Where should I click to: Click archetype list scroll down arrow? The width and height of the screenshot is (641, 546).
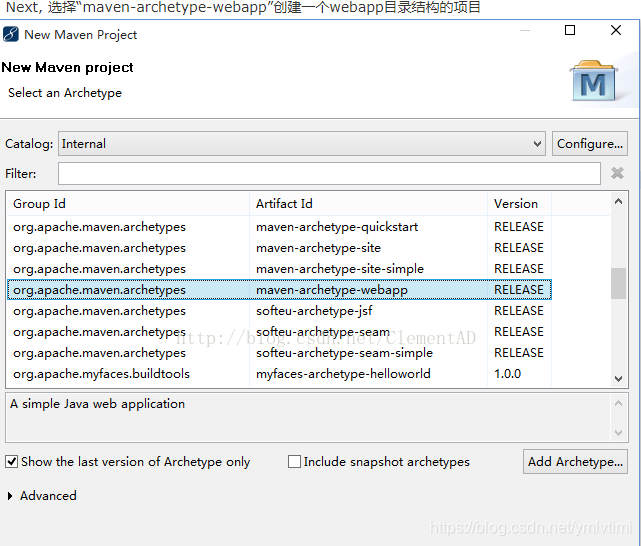click(x=619, y=379)
